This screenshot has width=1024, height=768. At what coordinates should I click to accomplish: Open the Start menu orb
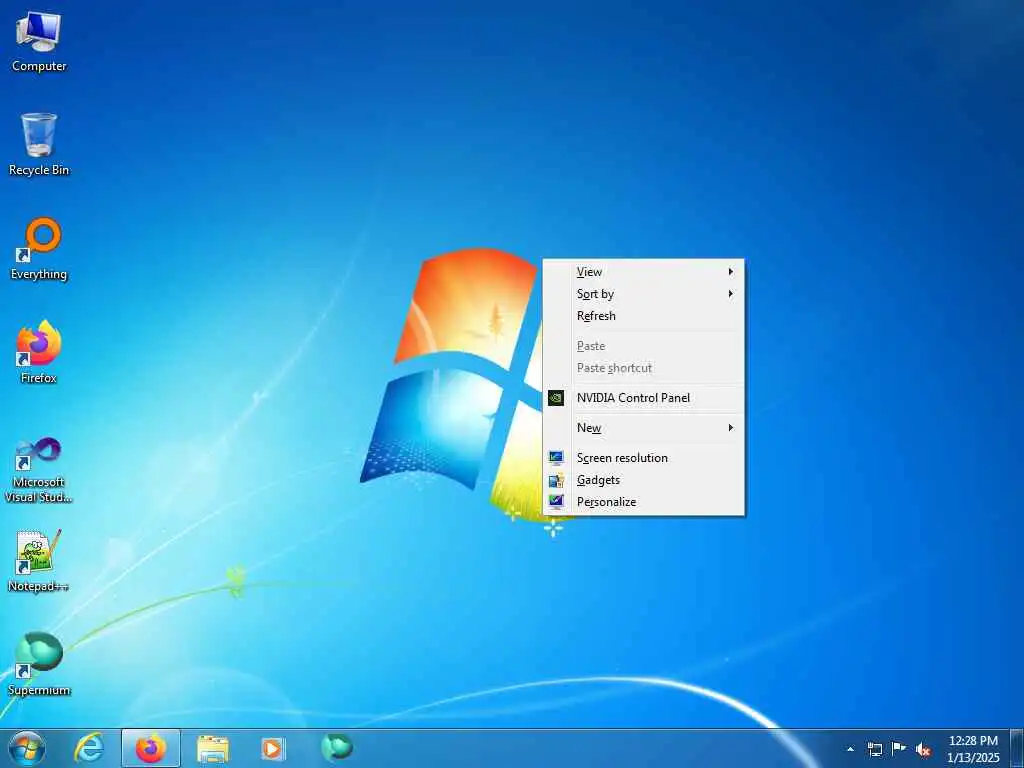27,748
